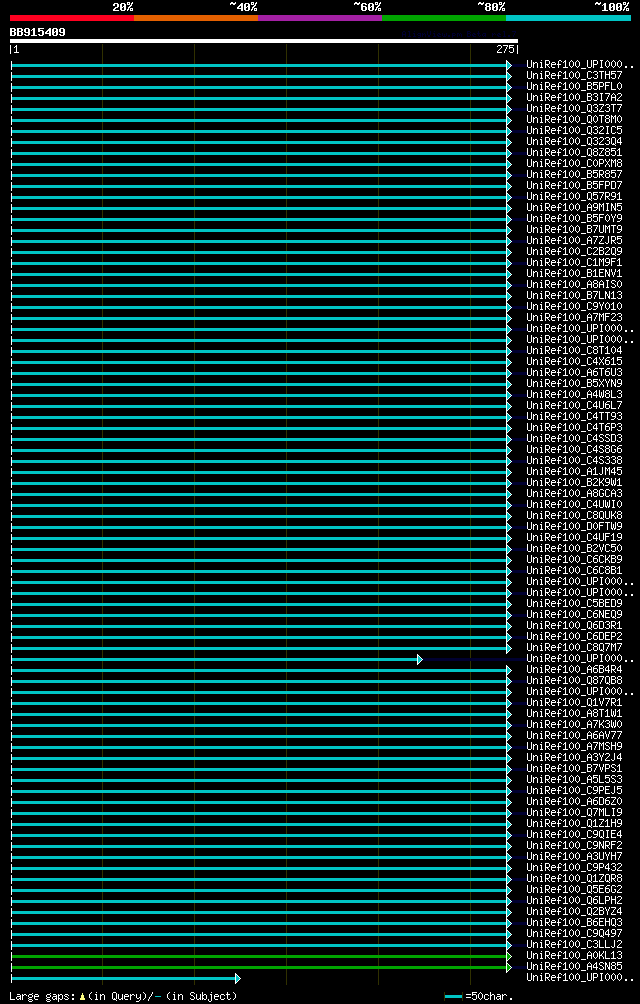
Task: Click hit label UniRef100_A7MF23
Action: (574, 318)
